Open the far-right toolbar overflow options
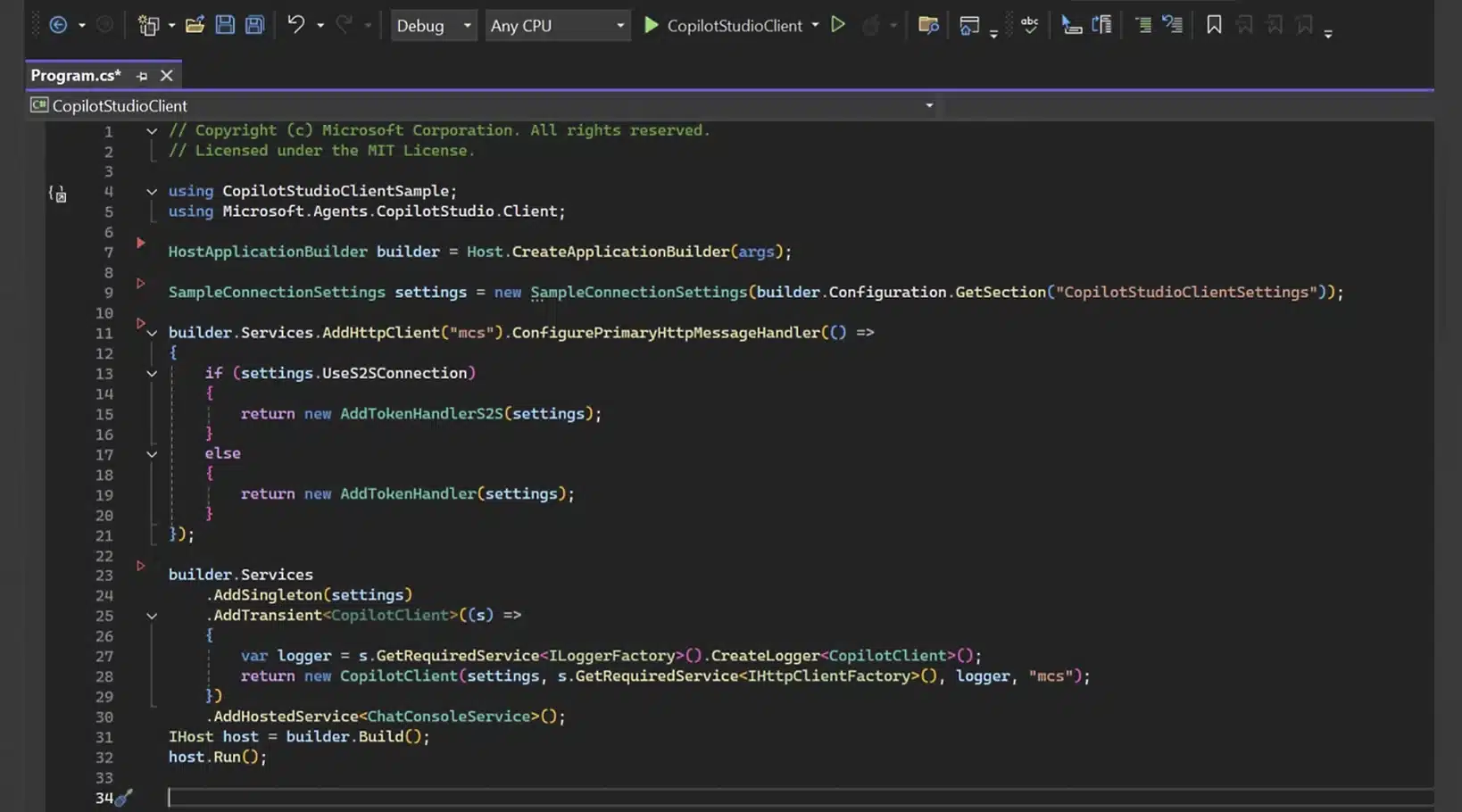Image resolution: width=1462 pixels, height=812 pixels. point(1328,34)
